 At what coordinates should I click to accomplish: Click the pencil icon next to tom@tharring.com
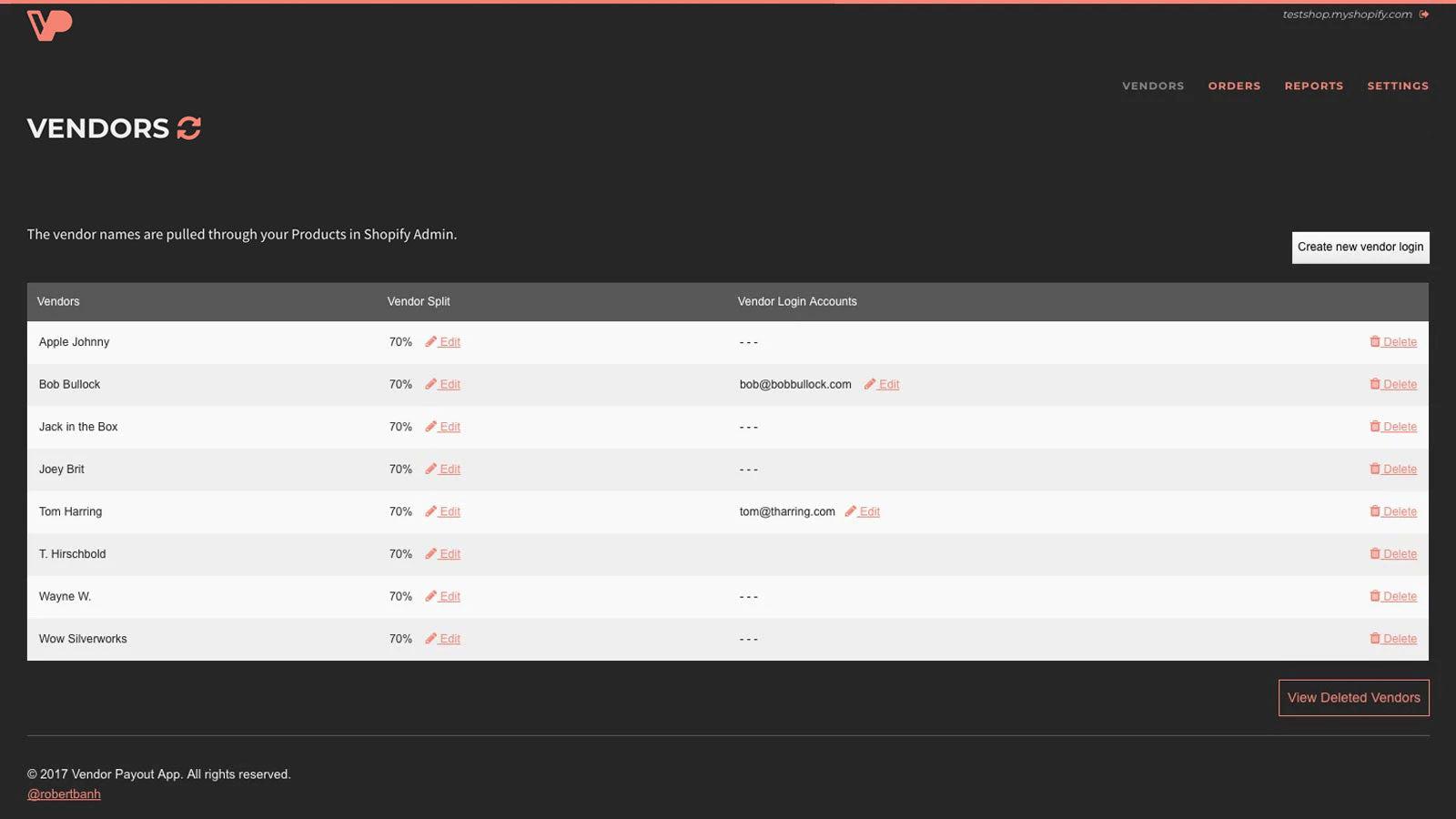pyautogui.click(x=850, y=511)
